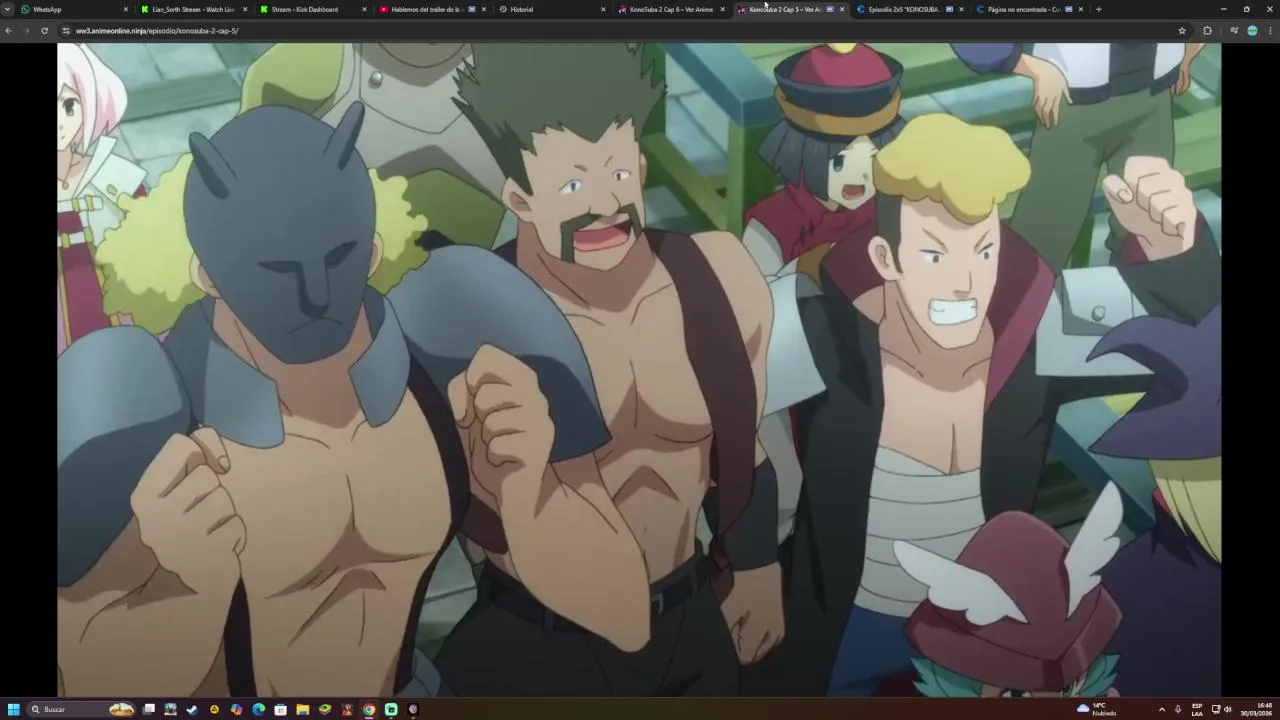Open the clock and date panel
The height and width of the screenshot is (720, 1280).
point(1256,709)
